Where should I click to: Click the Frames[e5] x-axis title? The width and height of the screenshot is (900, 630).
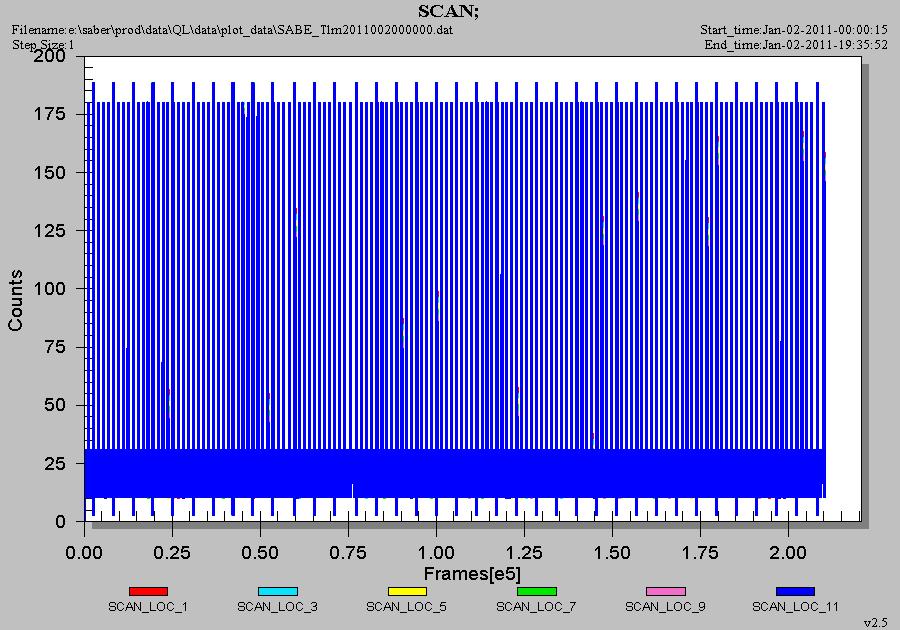click(472, 574)
